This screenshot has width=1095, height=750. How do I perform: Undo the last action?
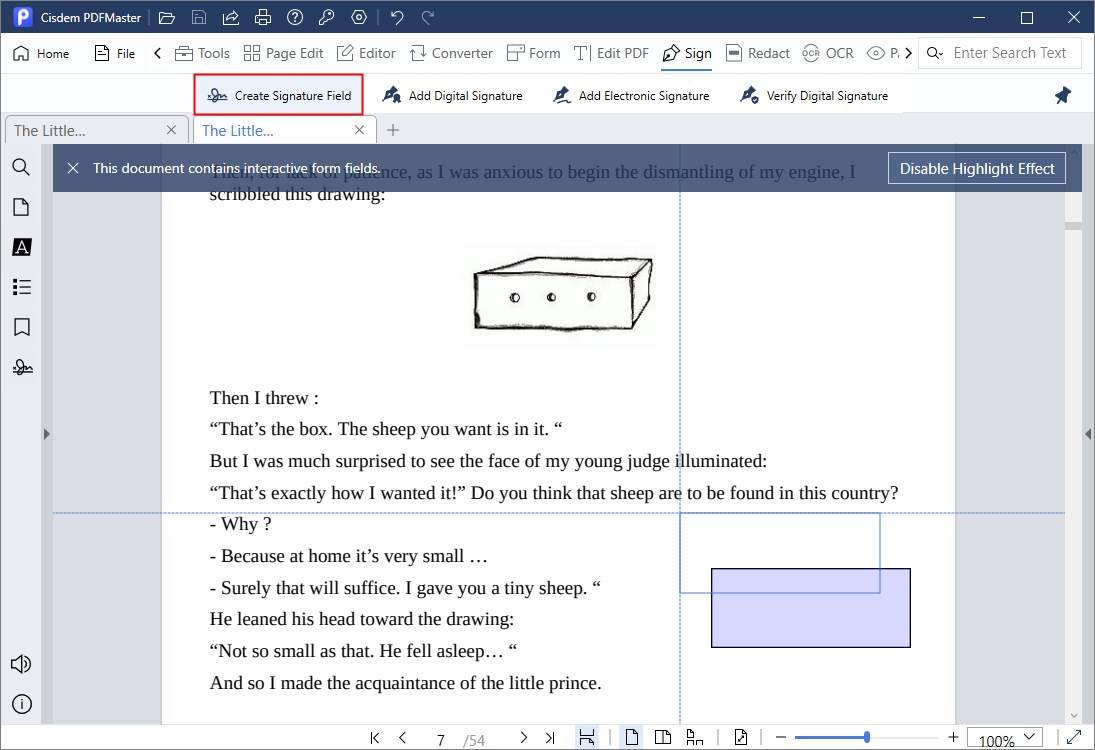click(x=397, y=17)
